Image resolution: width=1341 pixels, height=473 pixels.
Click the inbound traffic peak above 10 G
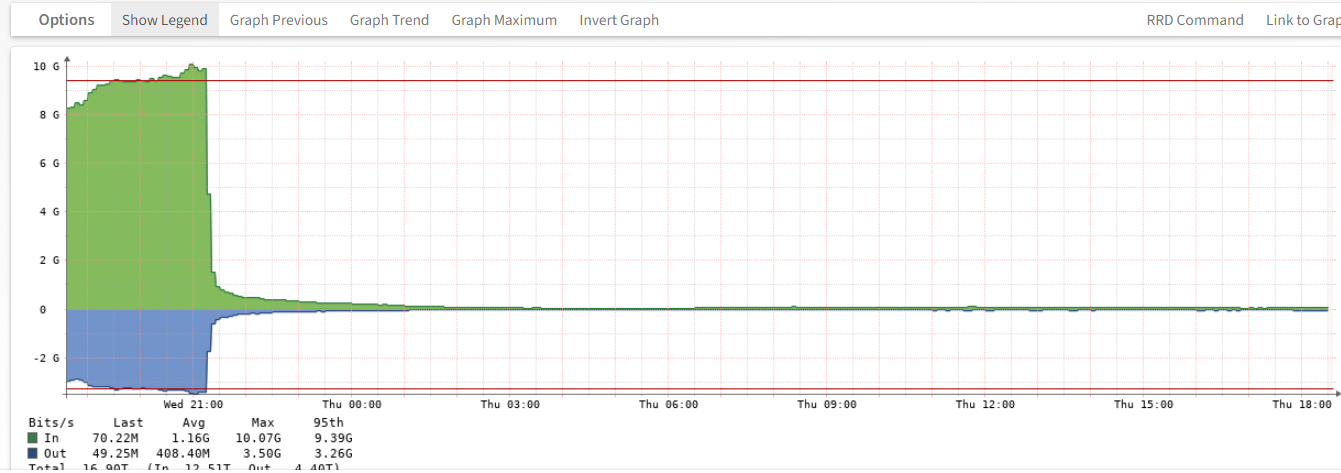(192, 67)
